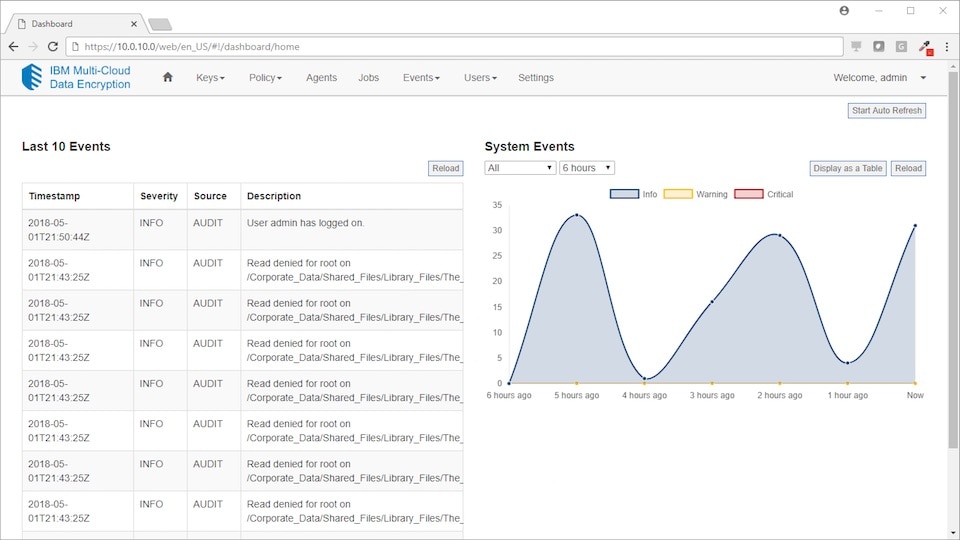
Task: Open the Events dropdown menu
Action: click(x=421, y=78)
